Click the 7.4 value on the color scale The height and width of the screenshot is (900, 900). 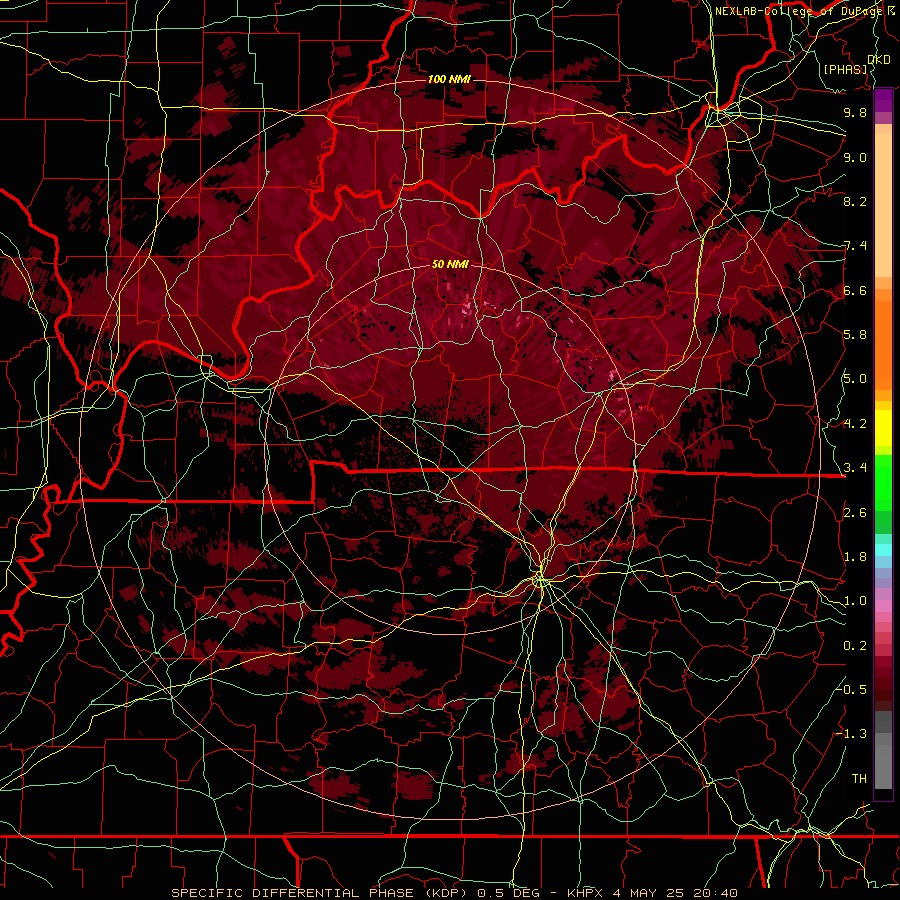coord(855,246)
